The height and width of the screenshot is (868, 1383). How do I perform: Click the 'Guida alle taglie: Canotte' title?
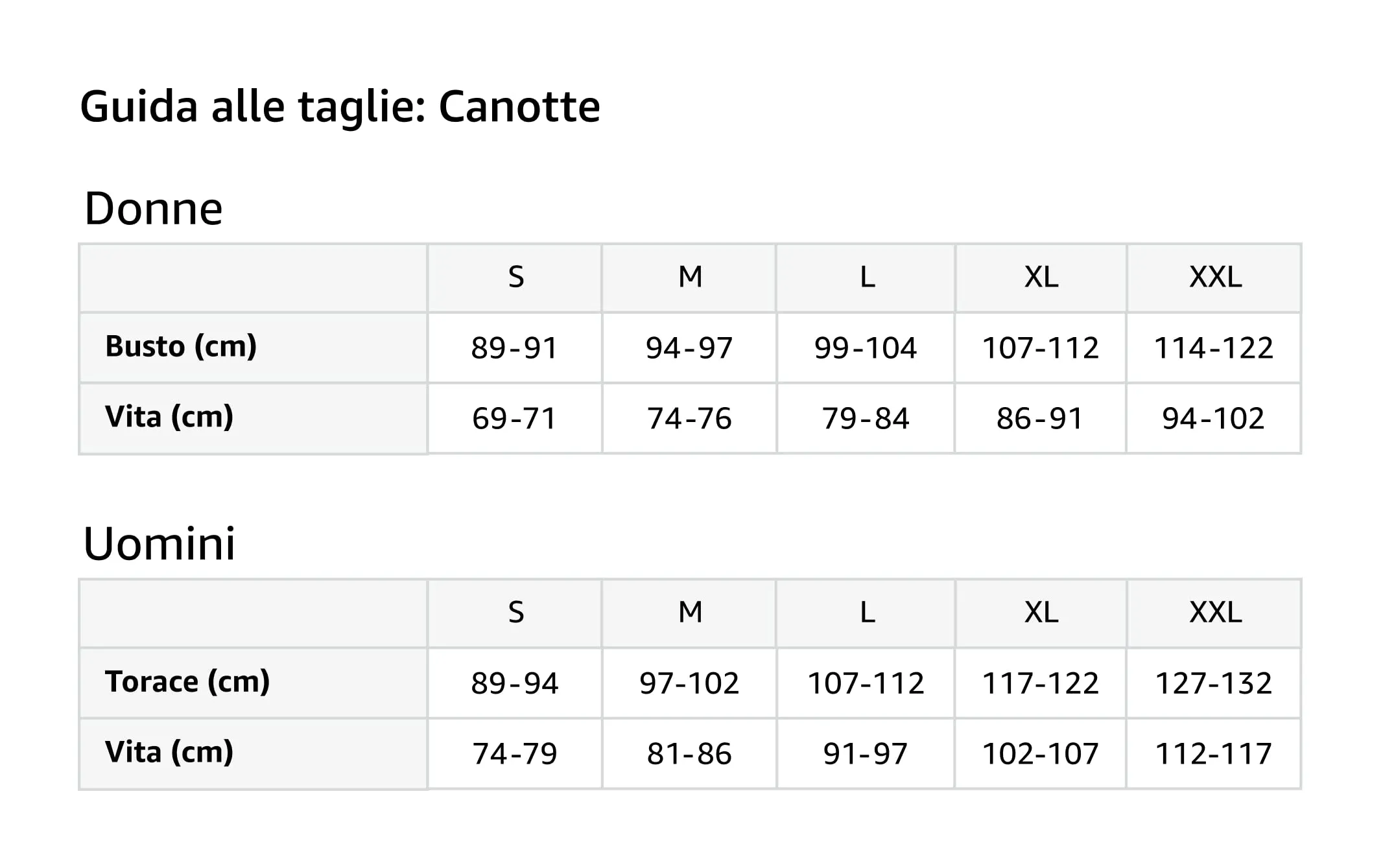(x=340, y=106)
